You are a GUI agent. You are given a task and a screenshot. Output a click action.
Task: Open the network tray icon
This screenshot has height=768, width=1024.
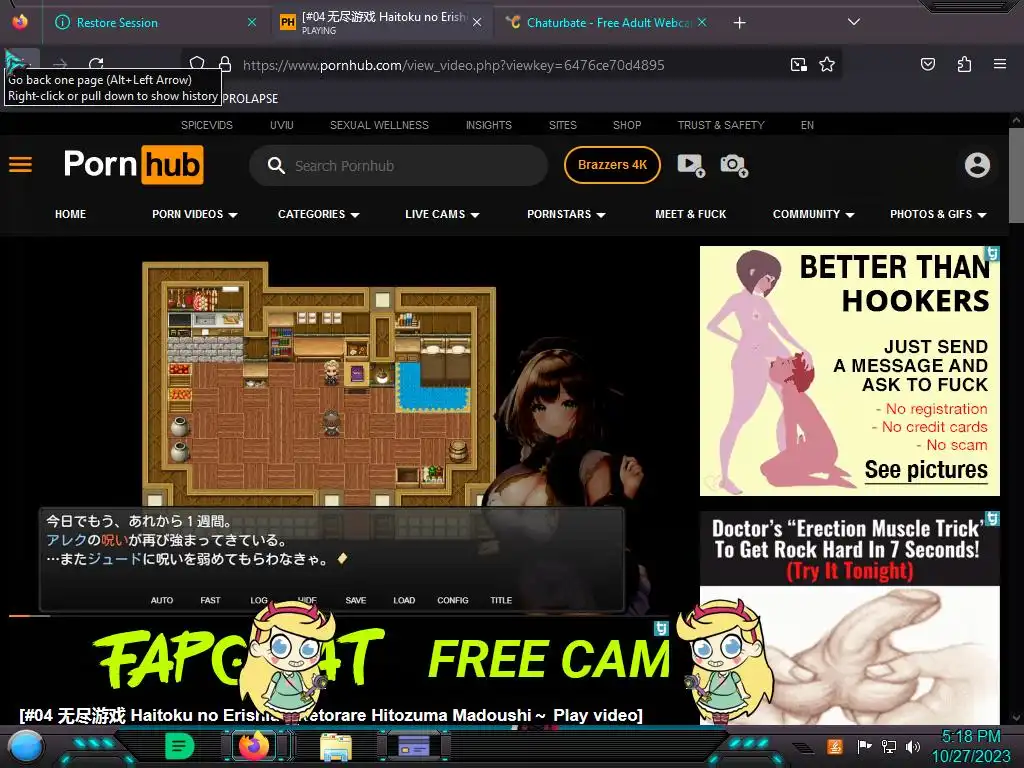889,746
